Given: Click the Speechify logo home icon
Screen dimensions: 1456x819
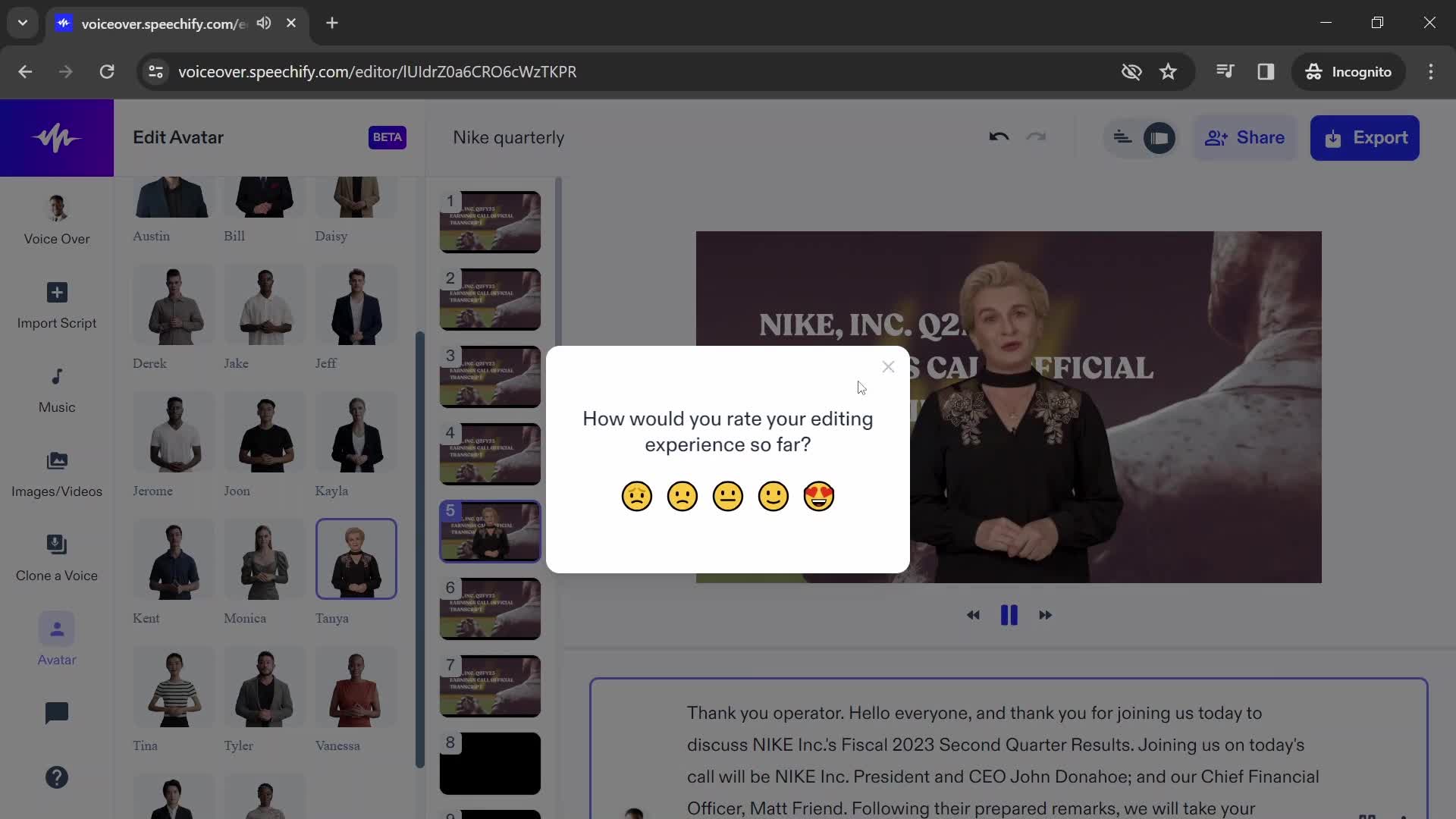Looking at the screenshot, I should tap(57, 138).
